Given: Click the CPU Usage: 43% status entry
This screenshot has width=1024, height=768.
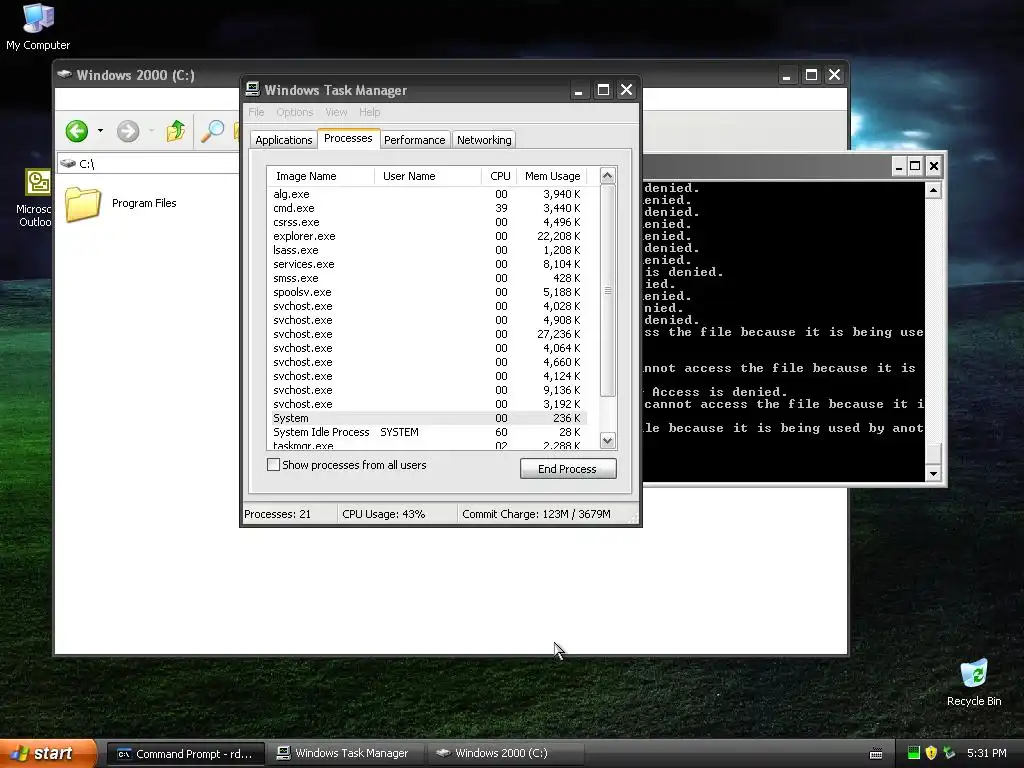Looking at the screenshot, I should (x=397, y=514).
